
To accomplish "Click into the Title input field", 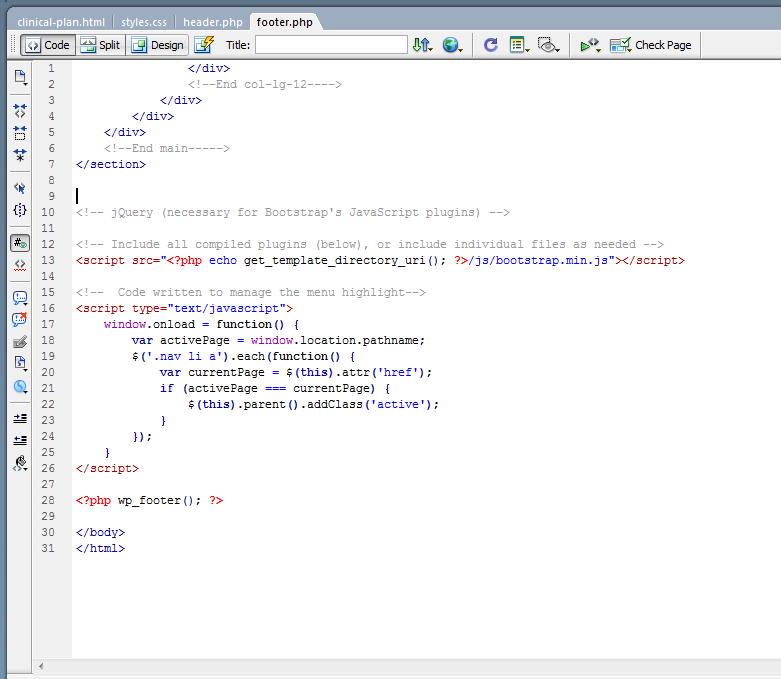I will pyautogui.click(x=331, y=45).
